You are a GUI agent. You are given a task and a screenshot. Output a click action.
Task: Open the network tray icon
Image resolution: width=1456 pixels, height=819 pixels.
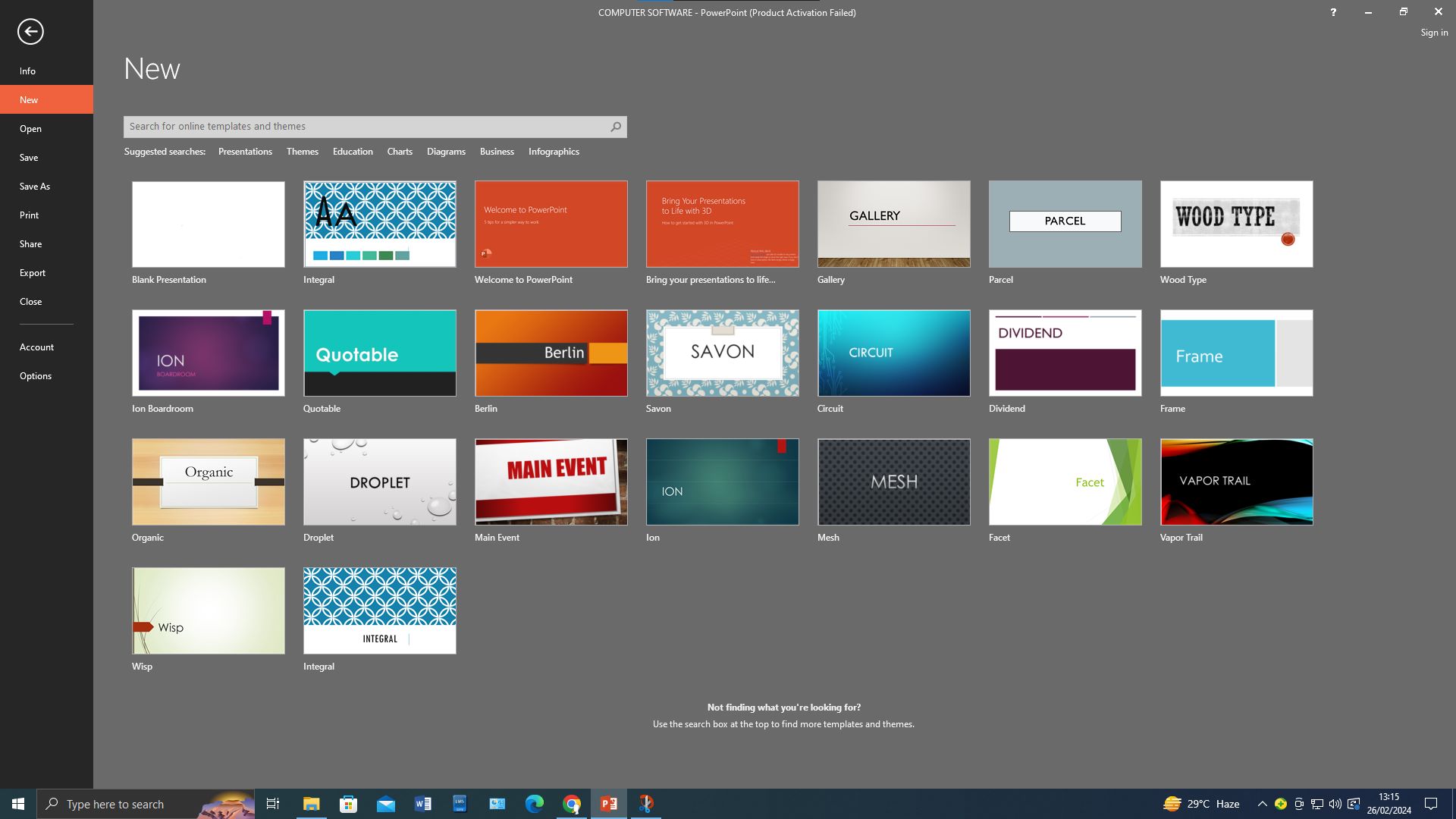[1317, 804]
